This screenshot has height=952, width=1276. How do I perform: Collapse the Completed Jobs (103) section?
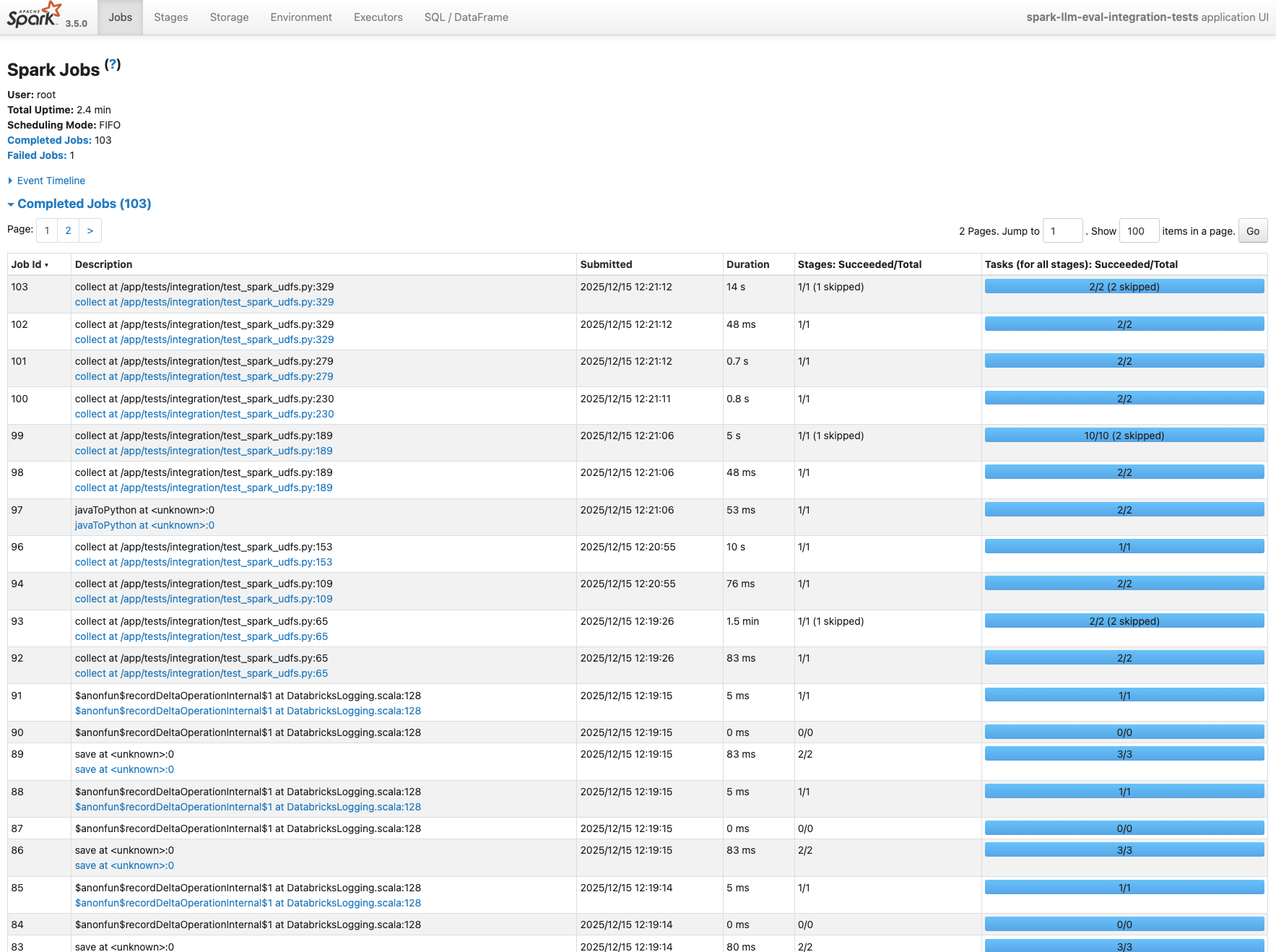(84, 204)
